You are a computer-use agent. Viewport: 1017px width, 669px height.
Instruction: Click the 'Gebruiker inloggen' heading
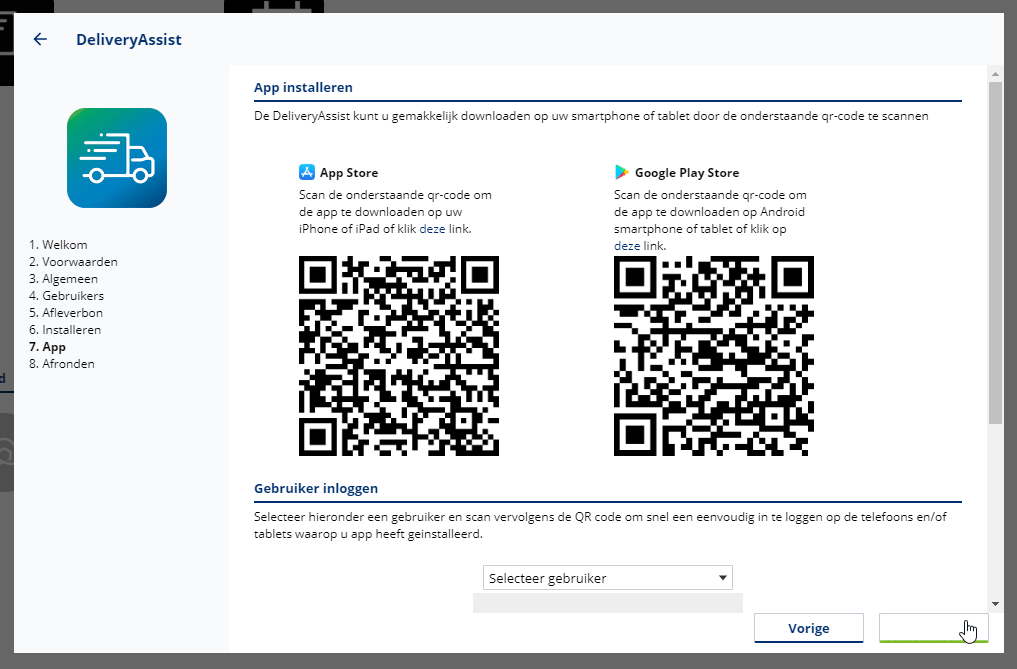[316, 488]
